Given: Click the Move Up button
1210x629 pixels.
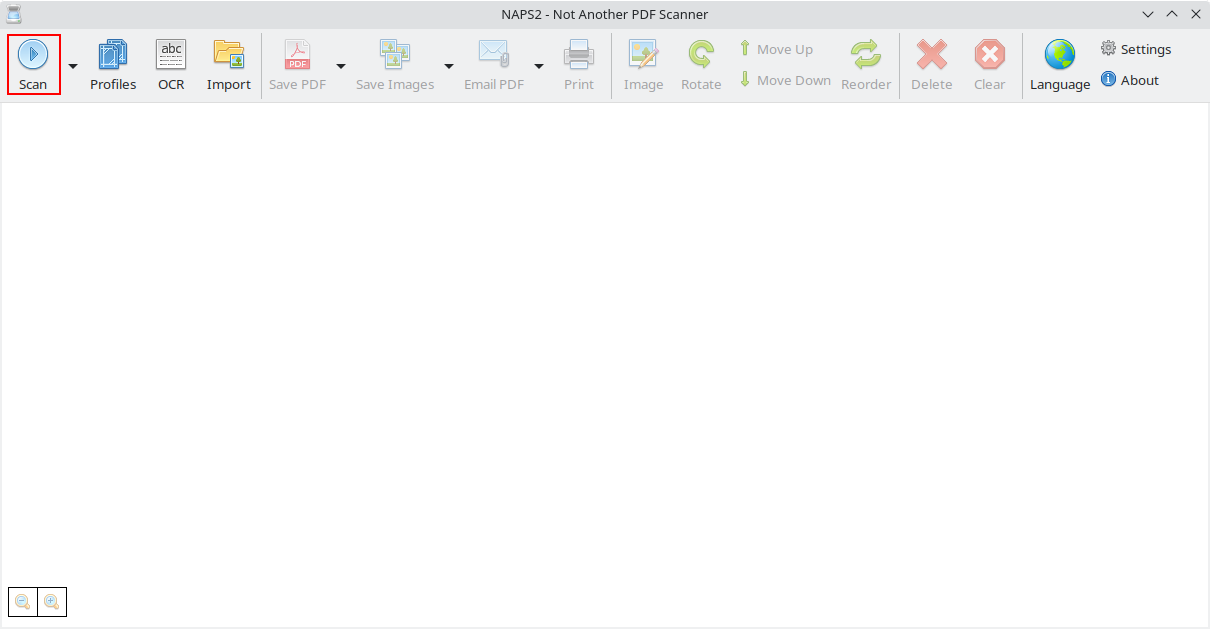Looking at the screenshot, I should click(776, 49).
